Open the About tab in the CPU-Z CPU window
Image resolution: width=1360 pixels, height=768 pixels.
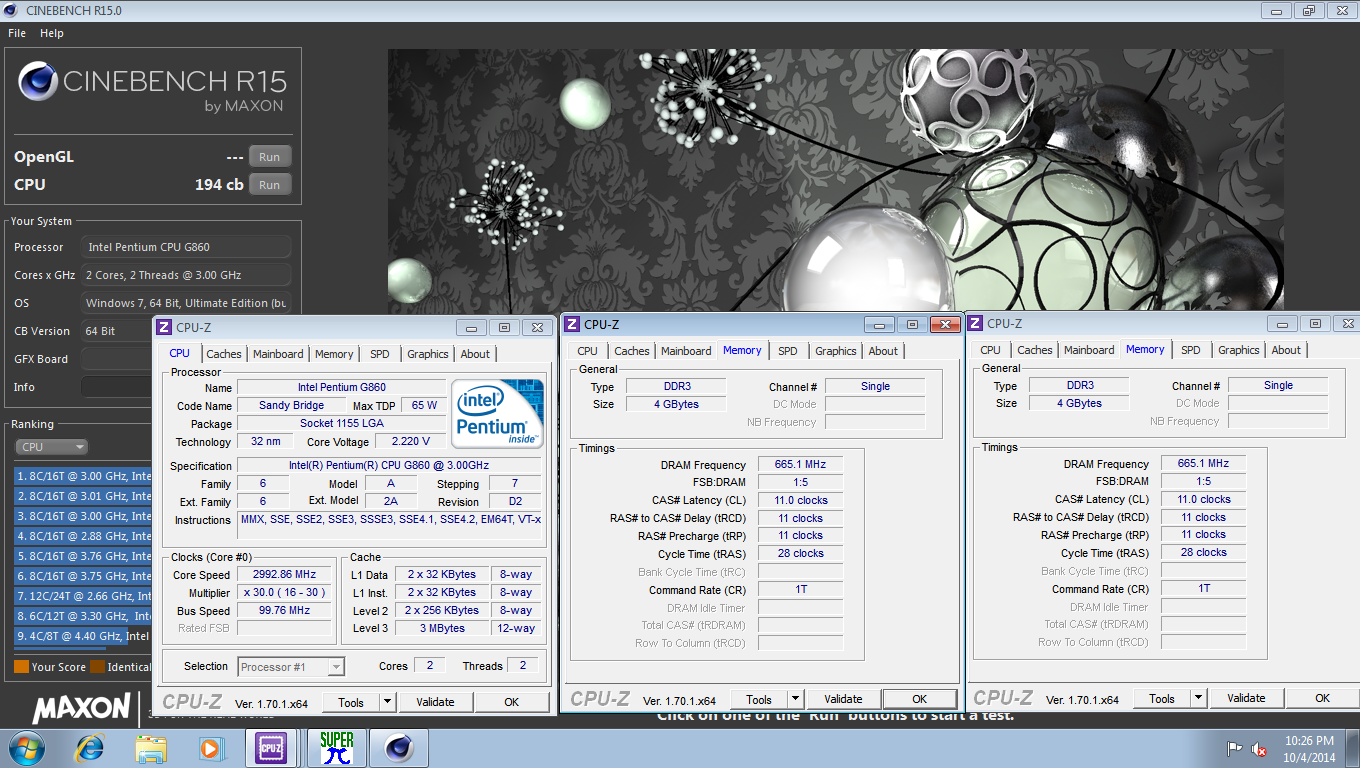coord(475,354)
